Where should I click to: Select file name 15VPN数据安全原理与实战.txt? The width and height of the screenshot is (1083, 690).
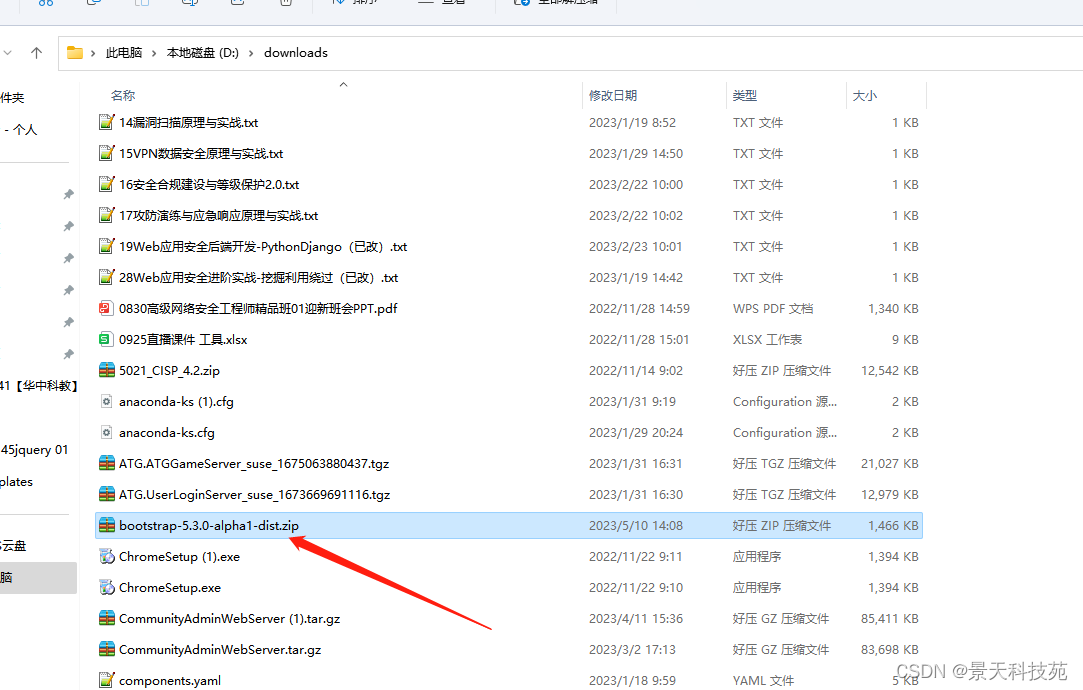point(201,153)
